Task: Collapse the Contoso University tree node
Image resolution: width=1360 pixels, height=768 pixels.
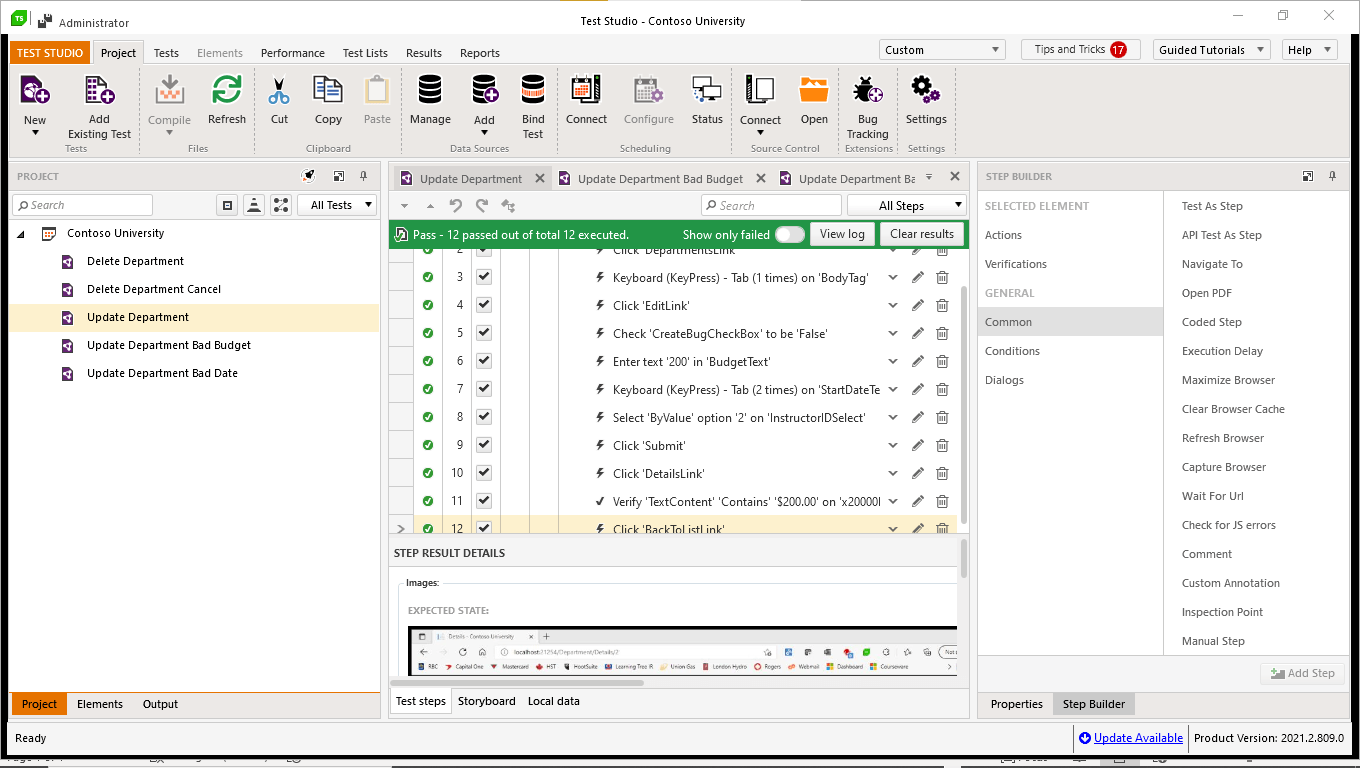Action: click(x=21, y=234)
